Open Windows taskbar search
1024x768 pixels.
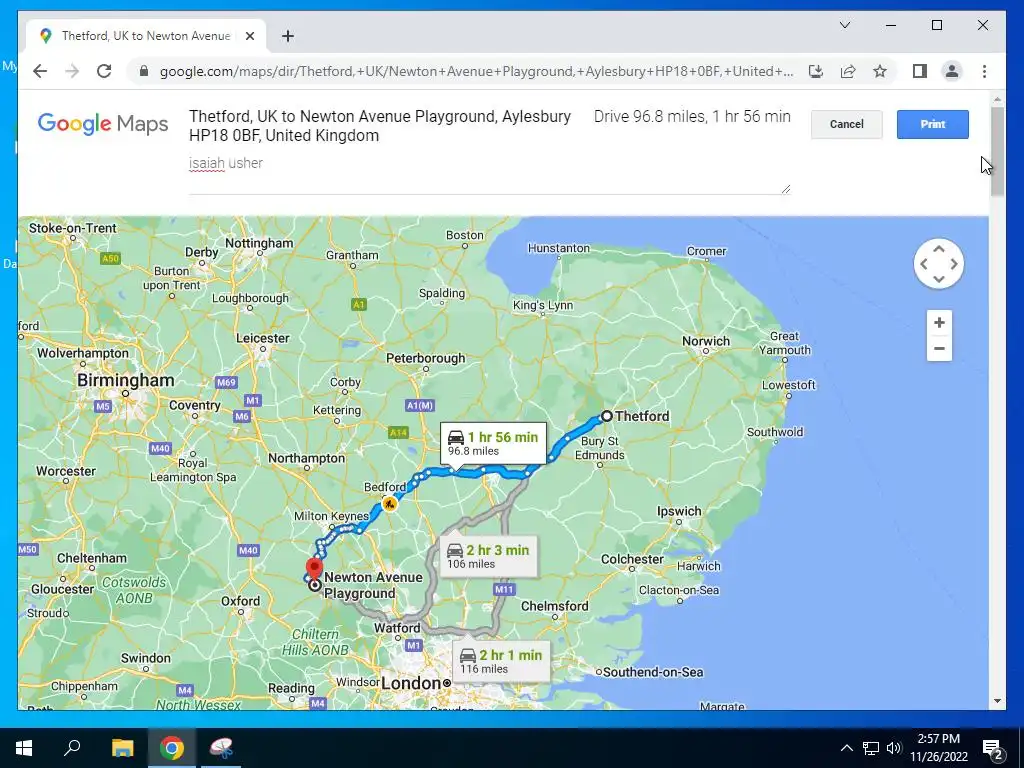click(72, 748)
